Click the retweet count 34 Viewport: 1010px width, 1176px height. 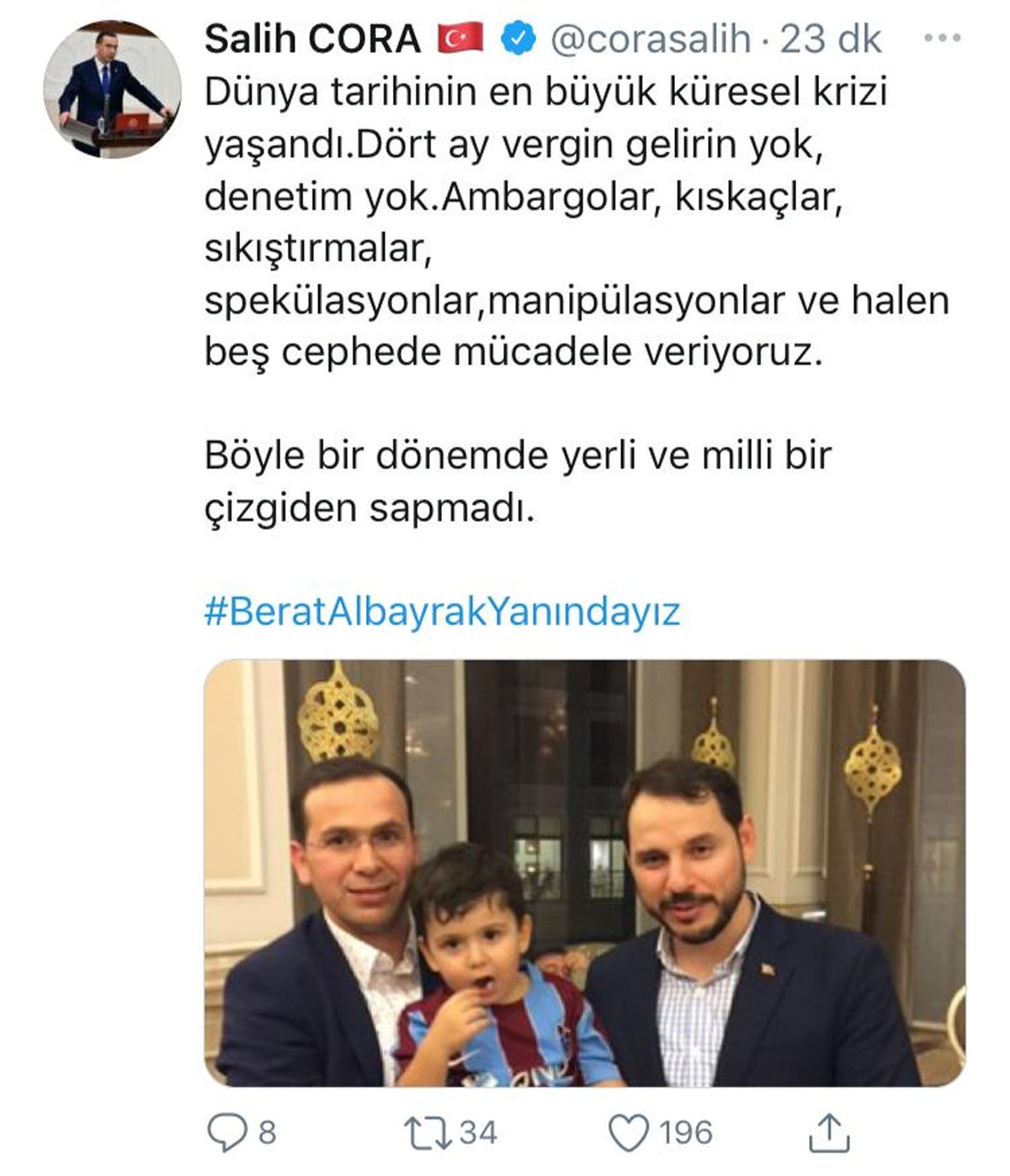click(x=477, y=1133)
